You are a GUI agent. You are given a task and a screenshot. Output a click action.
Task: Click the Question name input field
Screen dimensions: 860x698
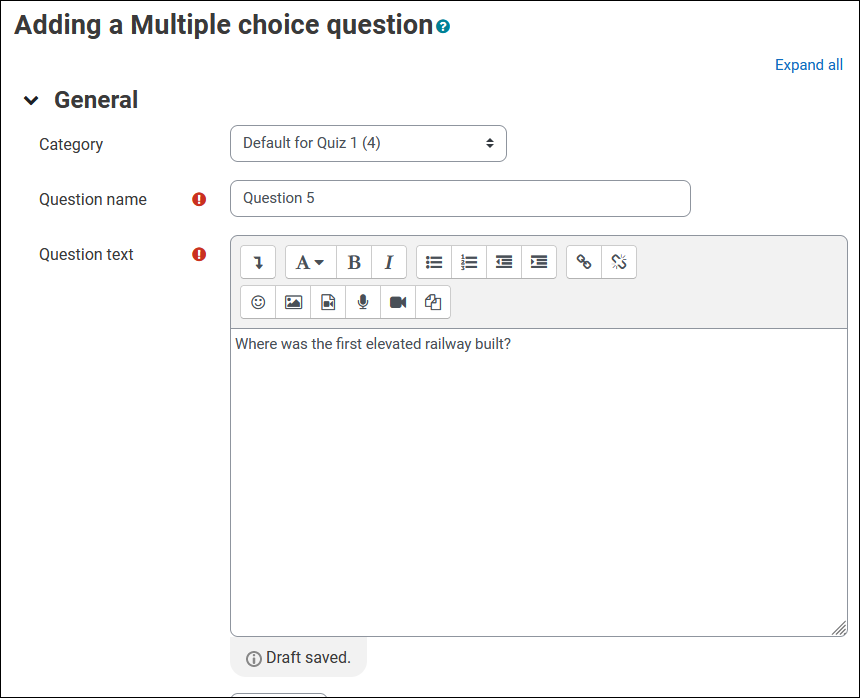460,198
